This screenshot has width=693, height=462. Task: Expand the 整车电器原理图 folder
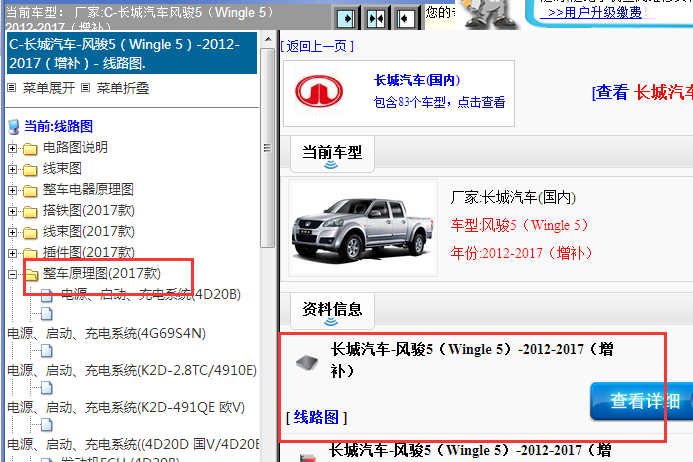12,191
